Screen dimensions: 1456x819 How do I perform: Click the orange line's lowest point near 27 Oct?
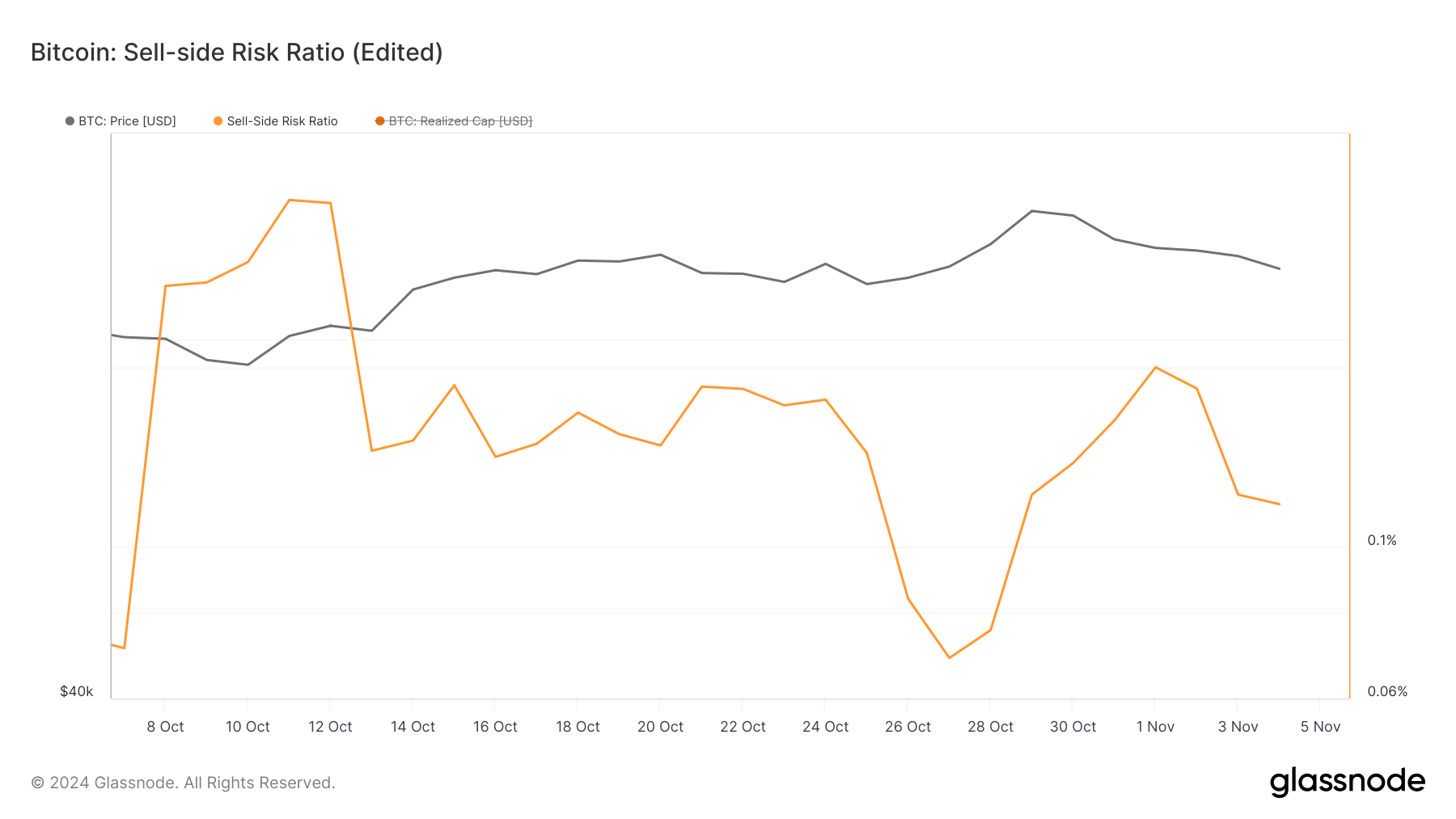(949, 657)
